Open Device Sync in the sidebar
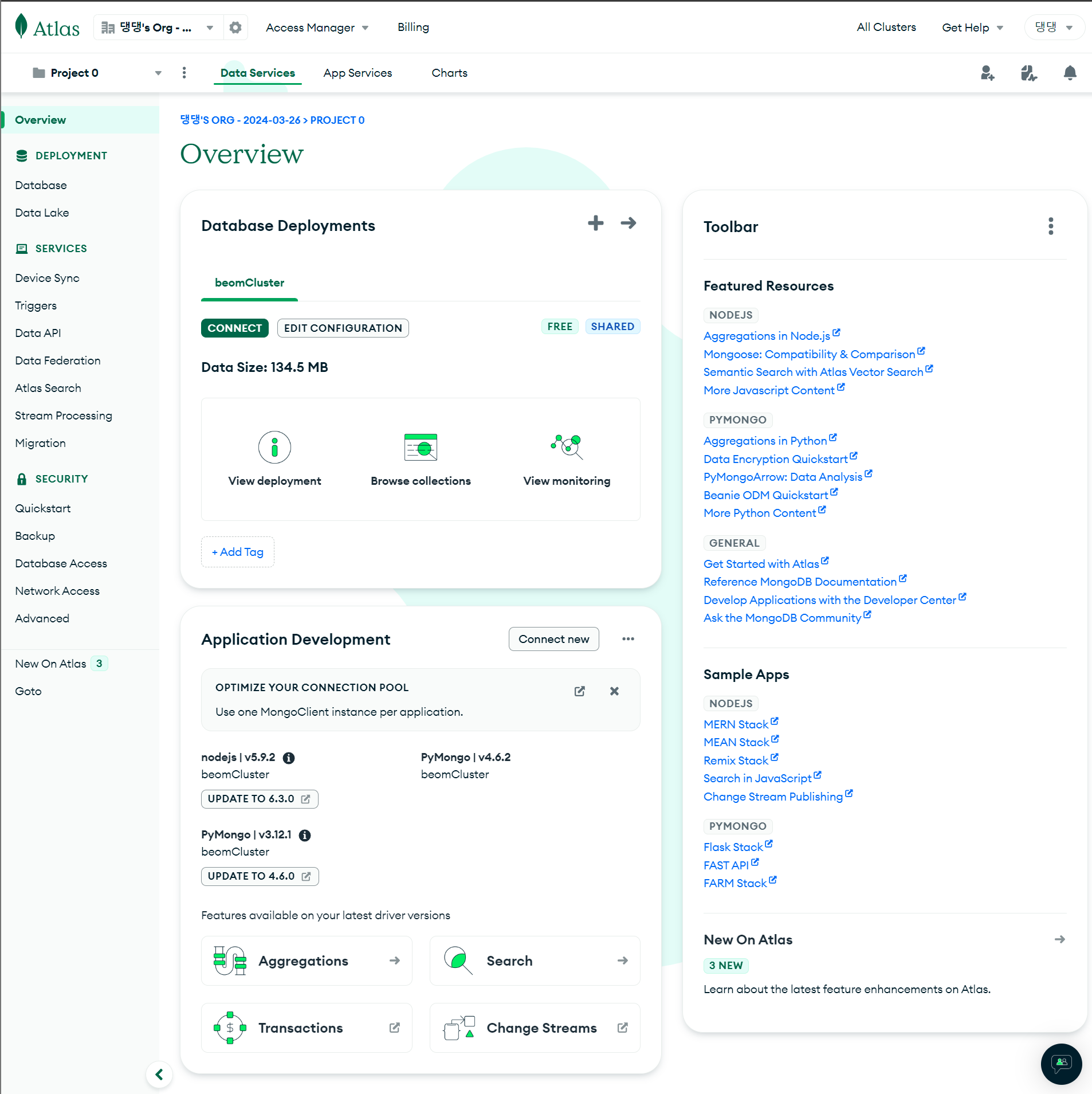Screen dimensions: 1092x1094 (x=47, y=278)
